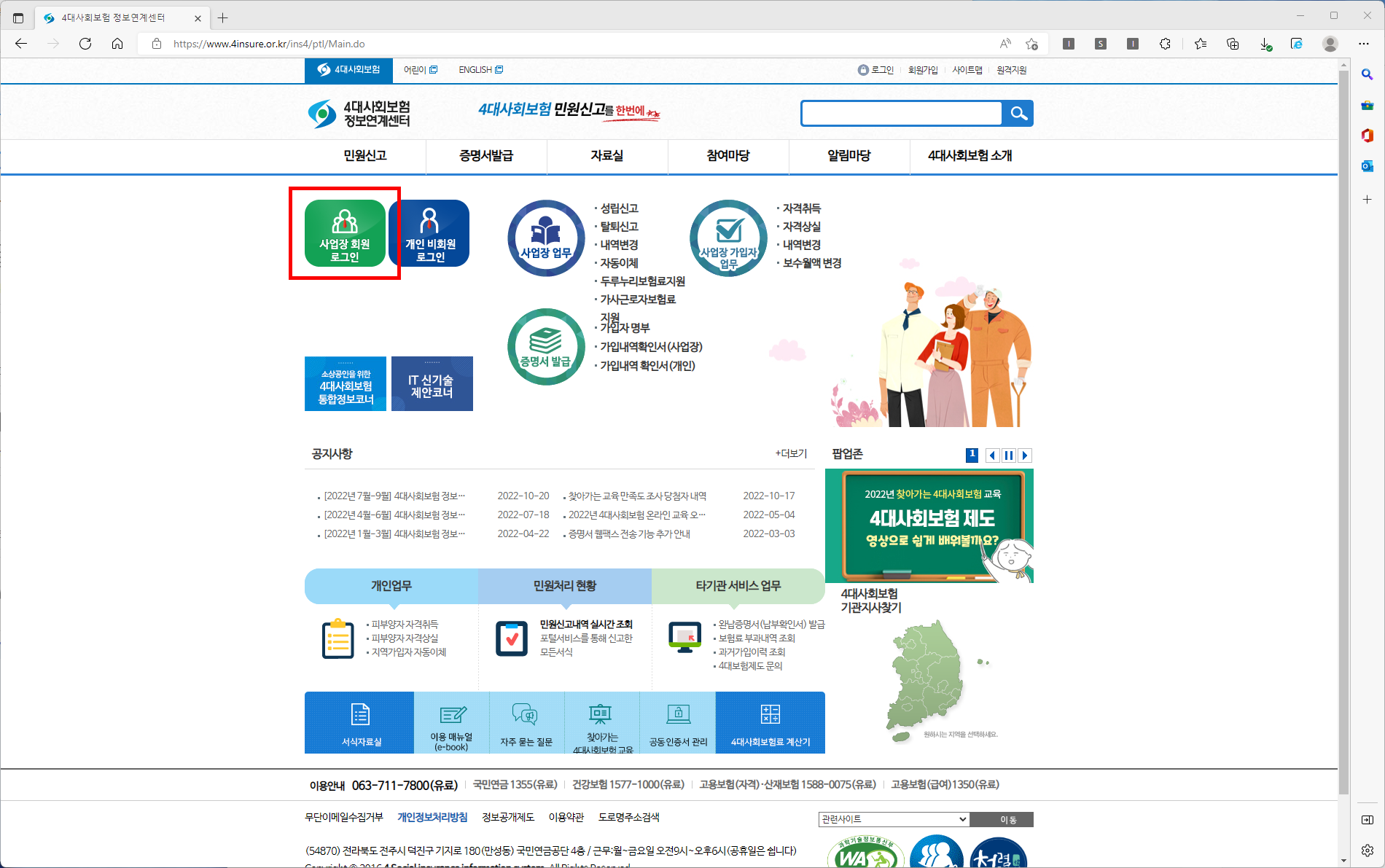The height and width of the screenshot is (868, 1385).
Task: Open 찾아가는 교육 만족도 조사 notice
Action: [637, 496]
